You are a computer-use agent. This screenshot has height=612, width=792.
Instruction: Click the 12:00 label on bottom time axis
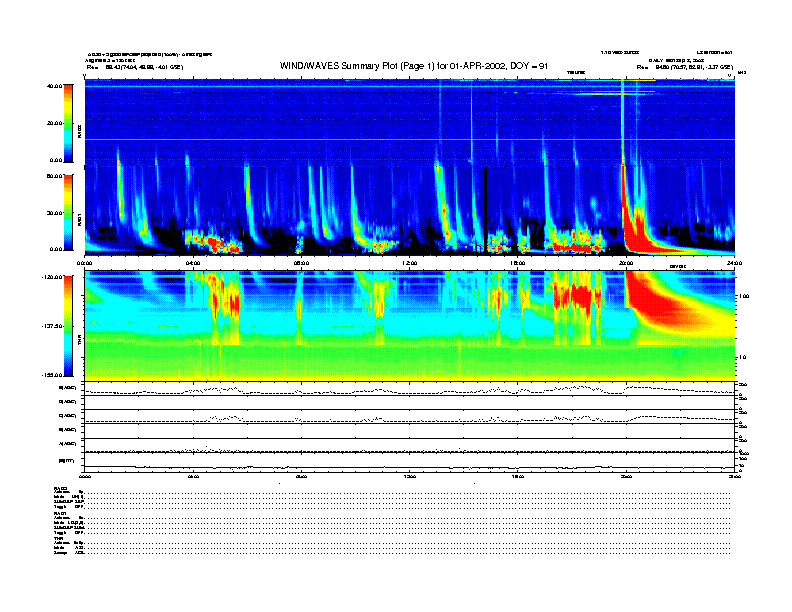click(410, 476)
